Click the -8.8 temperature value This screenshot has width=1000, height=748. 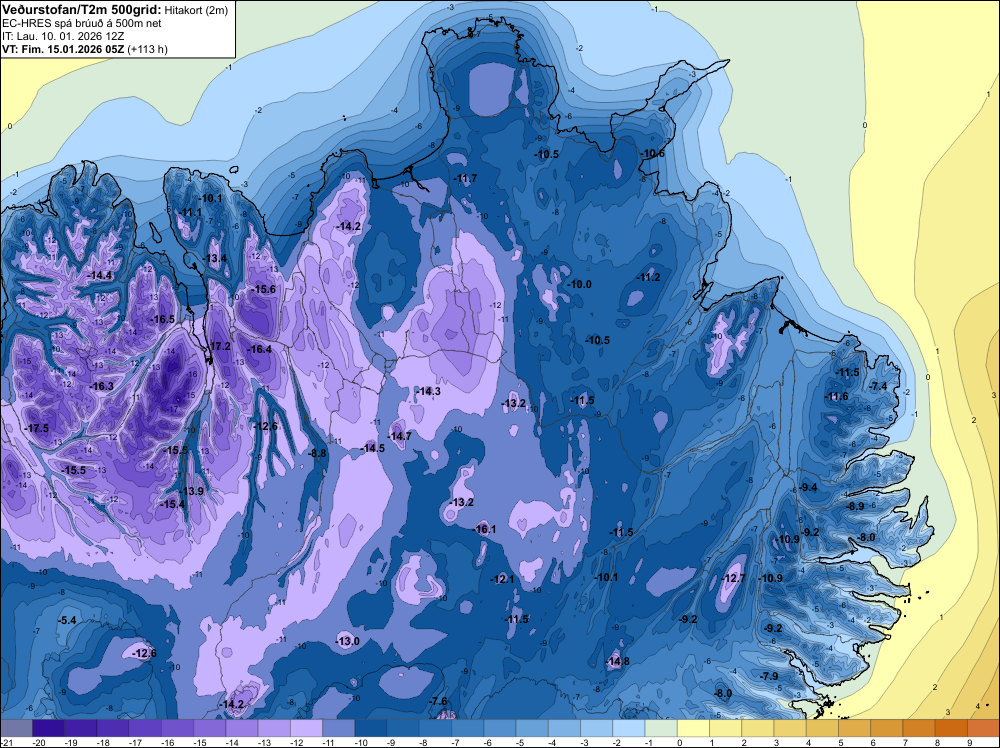pyautogui.click(x=318, y=453)
